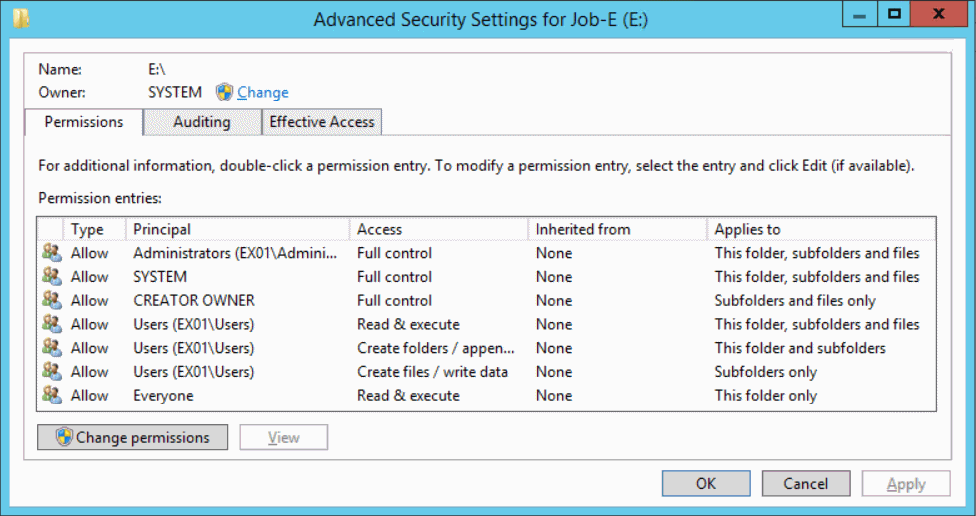976x516 pixels.
Task: Click the user group icon for the Everyone entry
Action: click(x=52, y=395)
